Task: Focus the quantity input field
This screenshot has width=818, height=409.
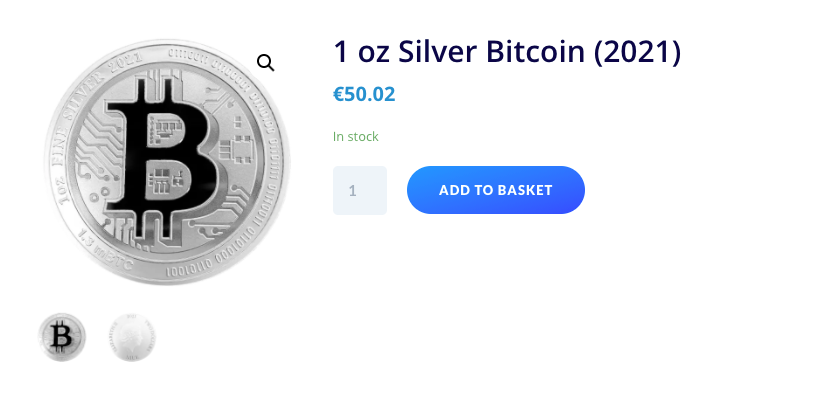Action: pos(360,190)
